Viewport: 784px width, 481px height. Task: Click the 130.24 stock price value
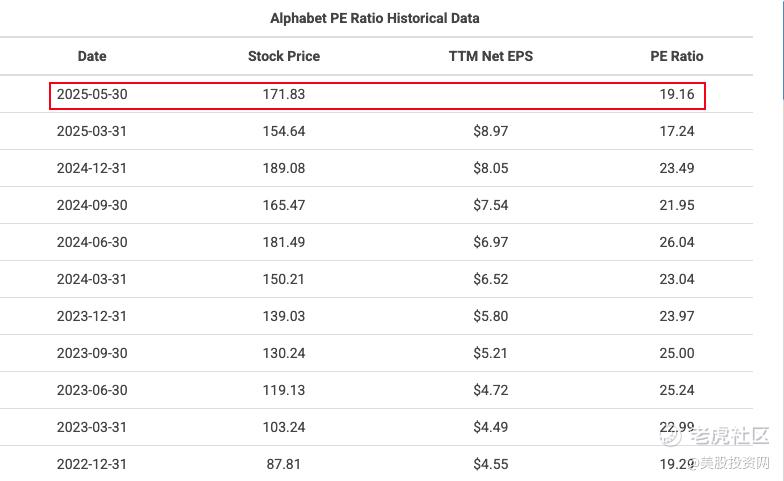pos(284,353)
